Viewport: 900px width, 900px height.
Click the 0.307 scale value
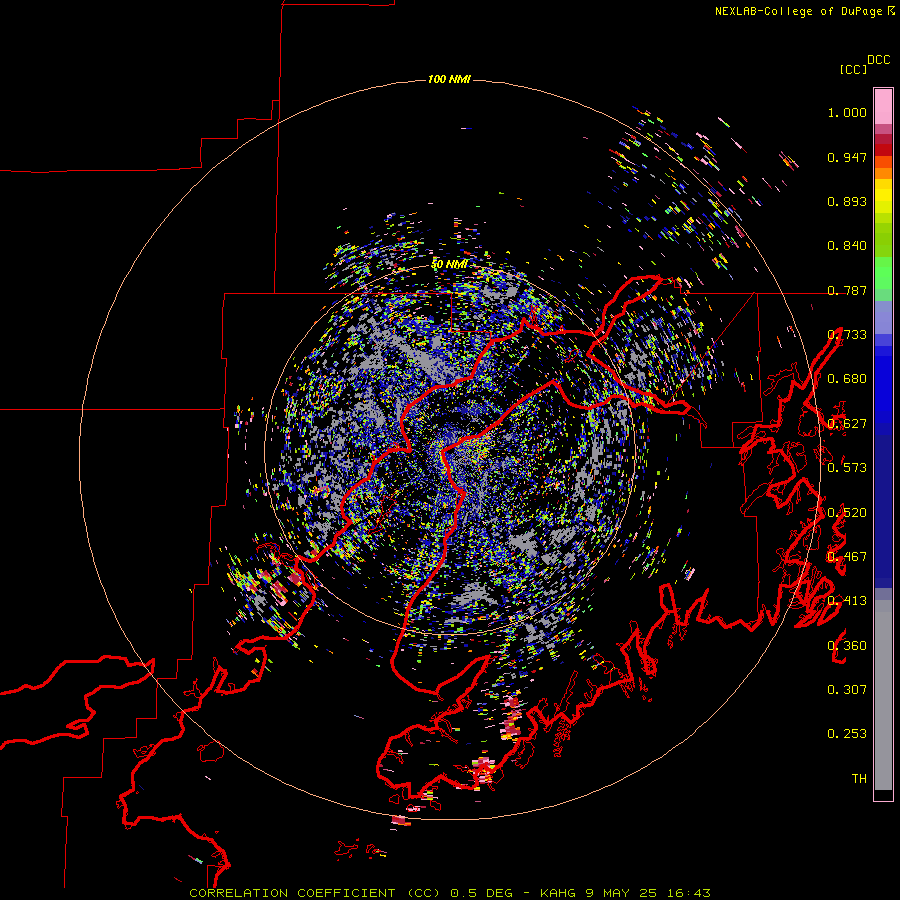point(847,690)
